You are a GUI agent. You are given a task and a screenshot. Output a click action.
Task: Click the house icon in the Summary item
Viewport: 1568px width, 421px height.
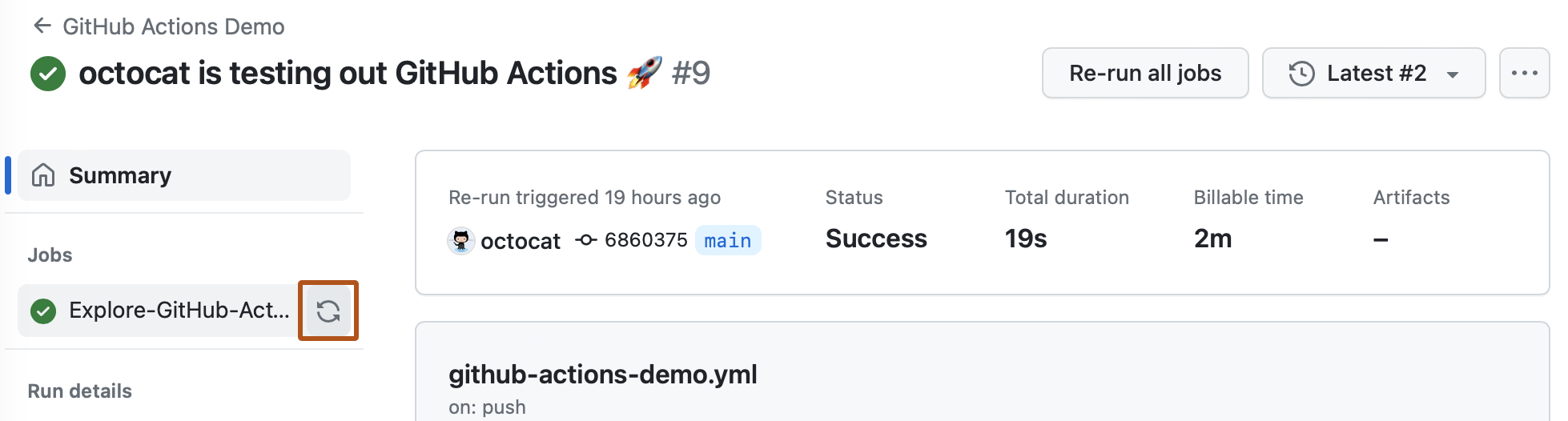coord(43,175)
